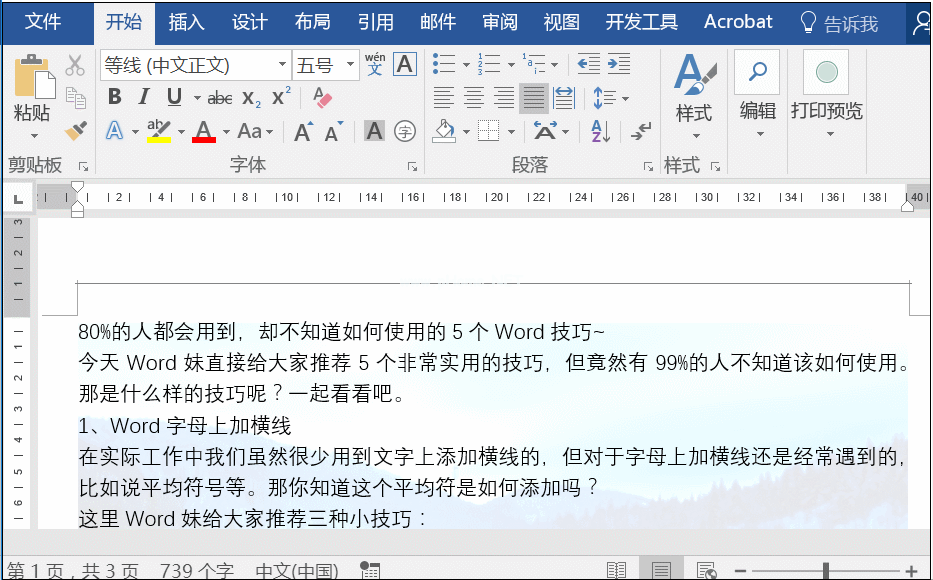The height and width of the screenshot is (580, 933).
Task: Open 段落 paragraph dialog launcher
Action: [x=648, y=167]
